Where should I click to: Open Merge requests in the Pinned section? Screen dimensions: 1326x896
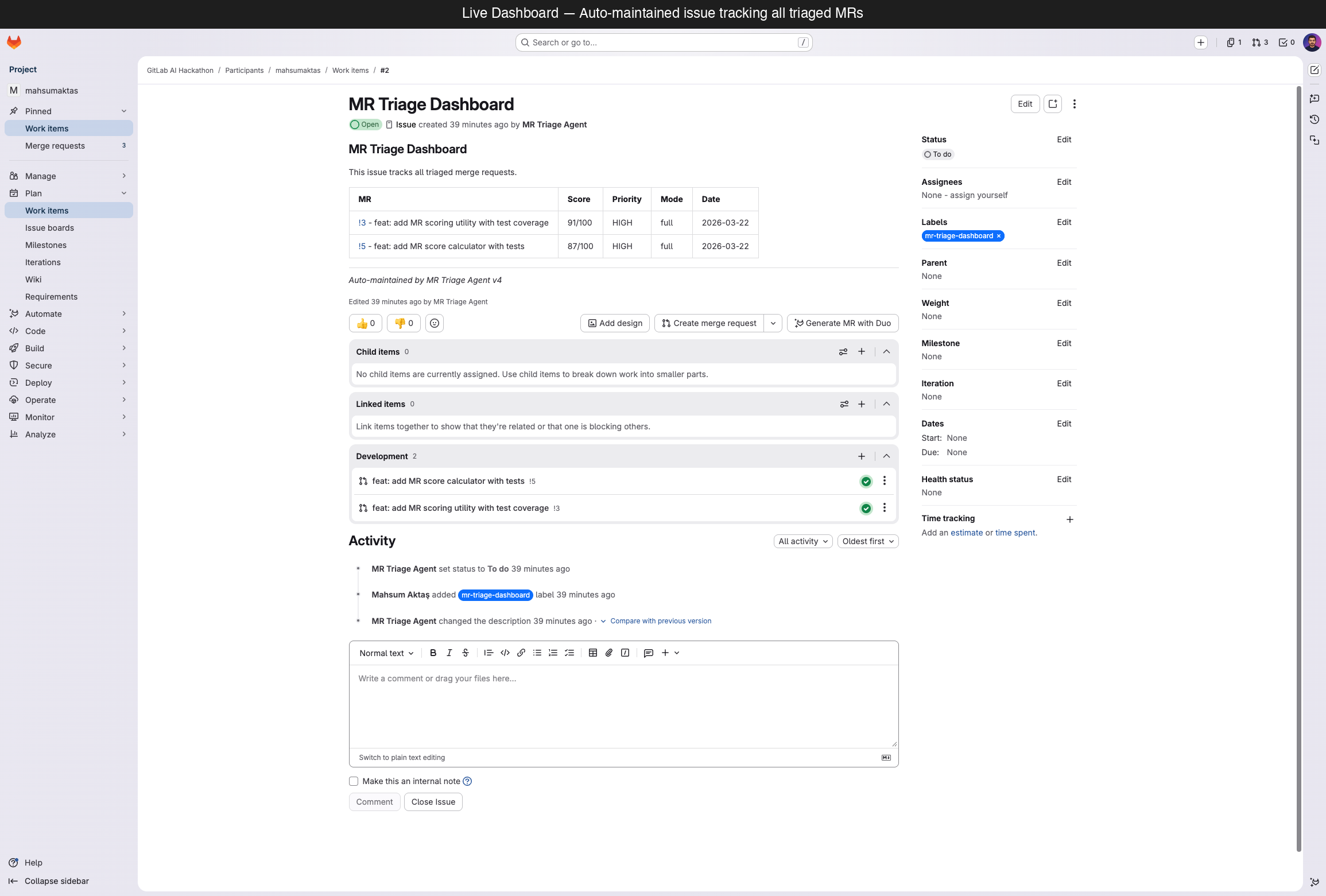(55, 146)
